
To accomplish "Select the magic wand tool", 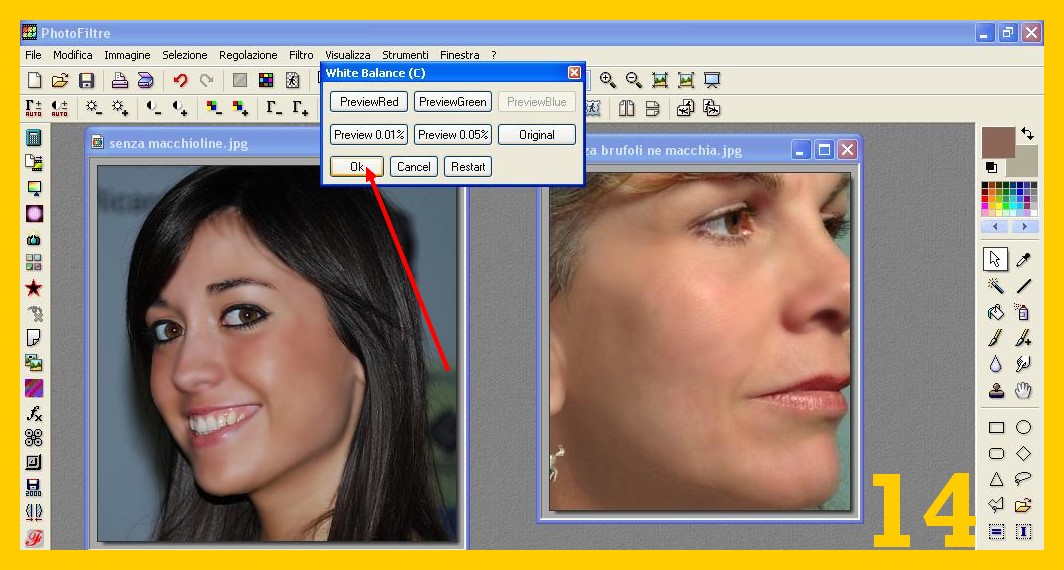I will pyautogui.click(x=996, y=287).
